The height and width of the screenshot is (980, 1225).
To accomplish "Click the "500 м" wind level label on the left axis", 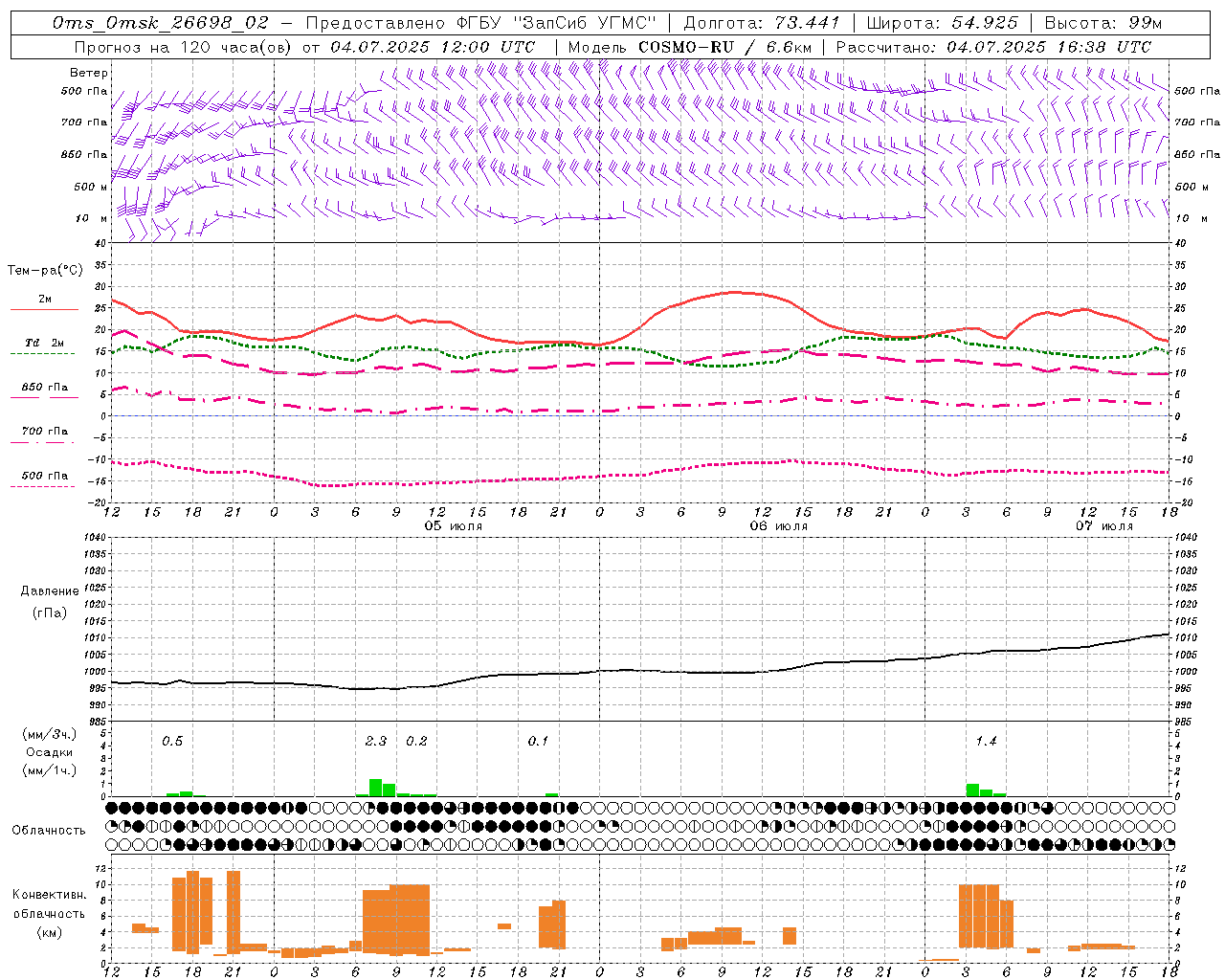I will click(x=91, y=187).
